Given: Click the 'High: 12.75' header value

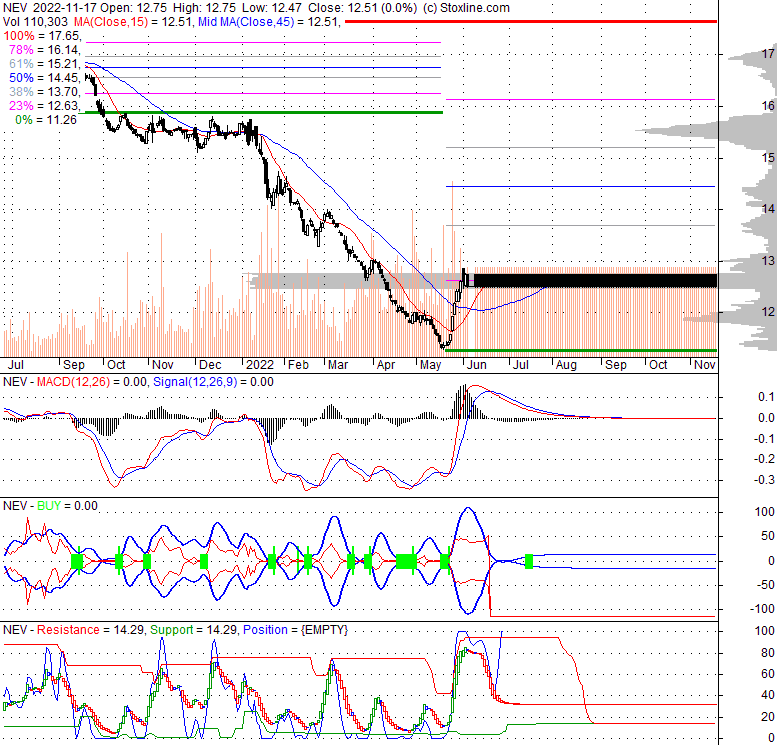Looking at the screenshot, I should pyautogui.click(x=205, y=8).
